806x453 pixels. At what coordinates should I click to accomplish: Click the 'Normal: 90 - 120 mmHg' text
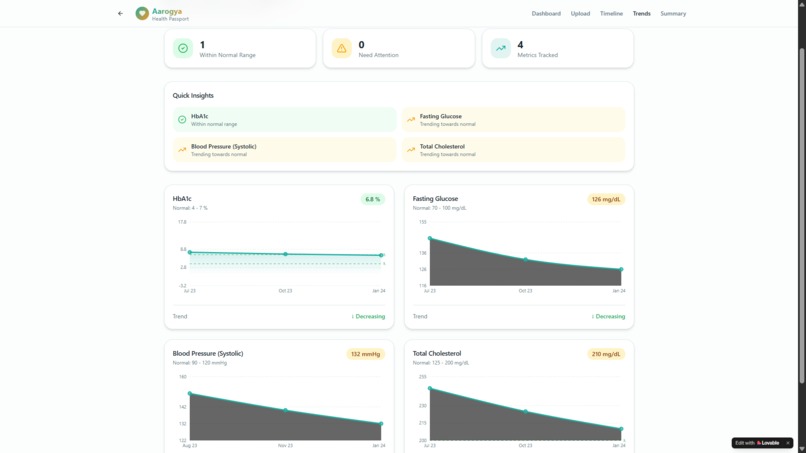[199, 363]
